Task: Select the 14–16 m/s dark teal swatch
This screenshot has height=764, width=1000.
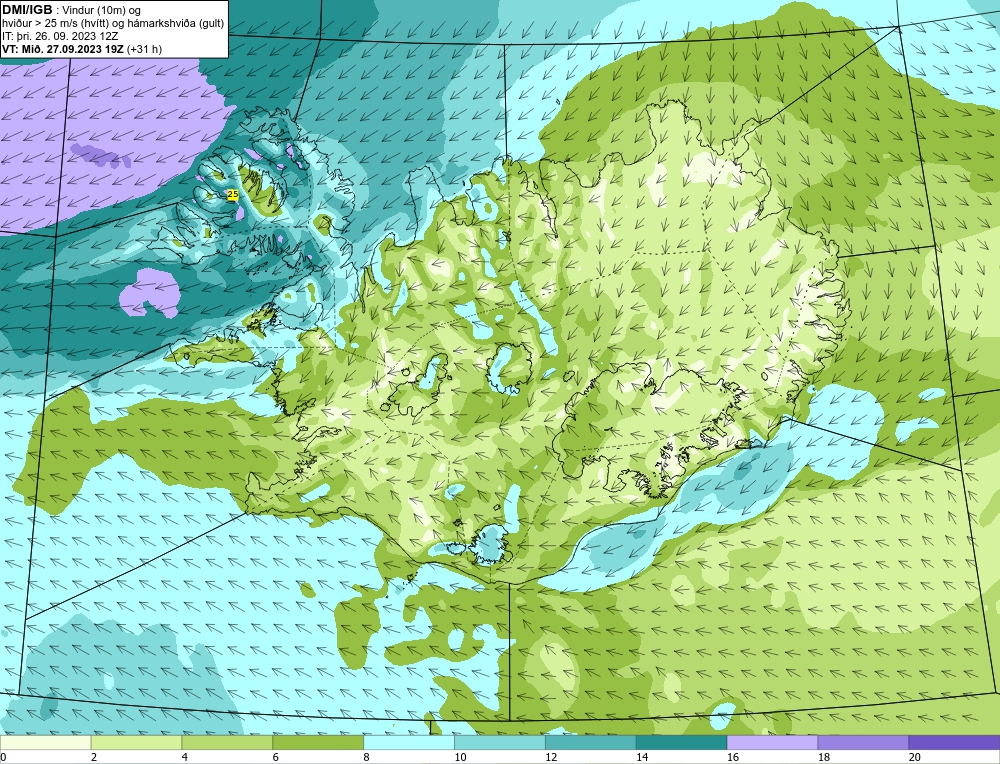Action: (x=682, y=742)
